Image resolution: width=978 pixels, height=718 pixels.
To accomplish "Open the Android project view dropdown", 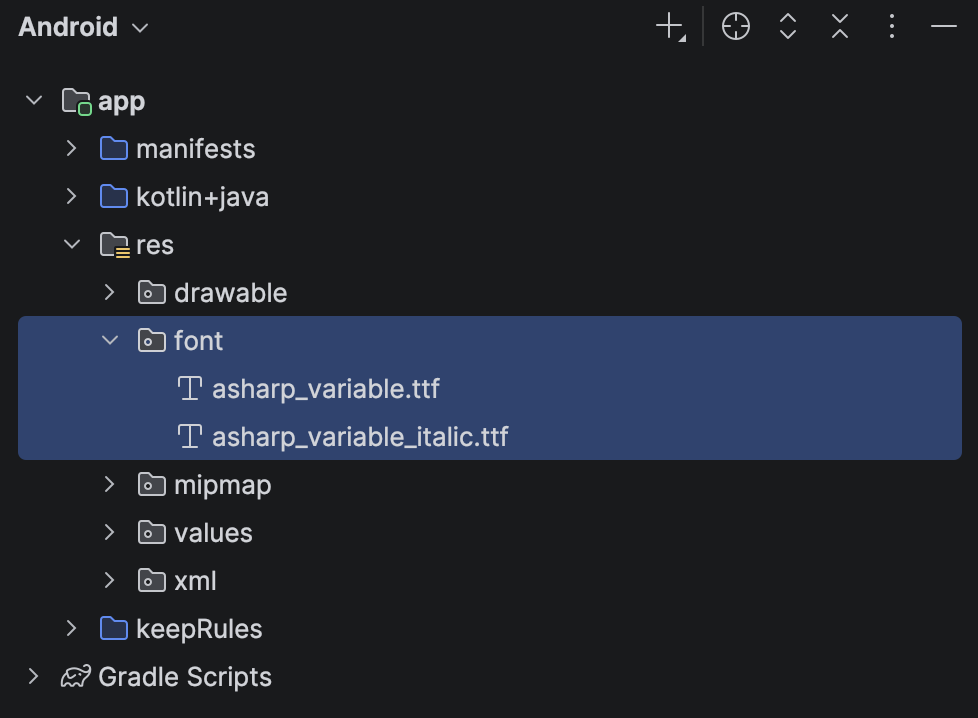I will coord(83,27).
